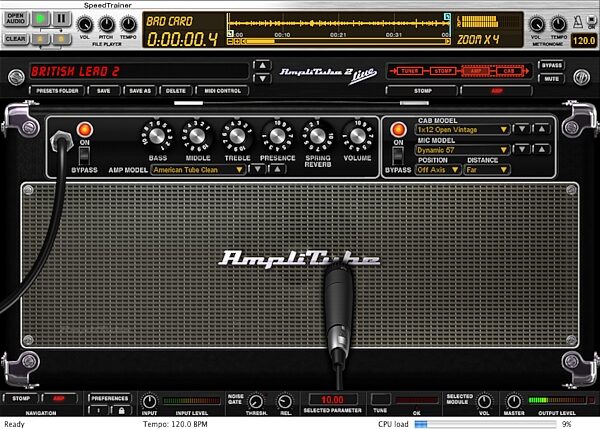
Task: Click the waveform zoom in plus button
Action: coord(236,41)
